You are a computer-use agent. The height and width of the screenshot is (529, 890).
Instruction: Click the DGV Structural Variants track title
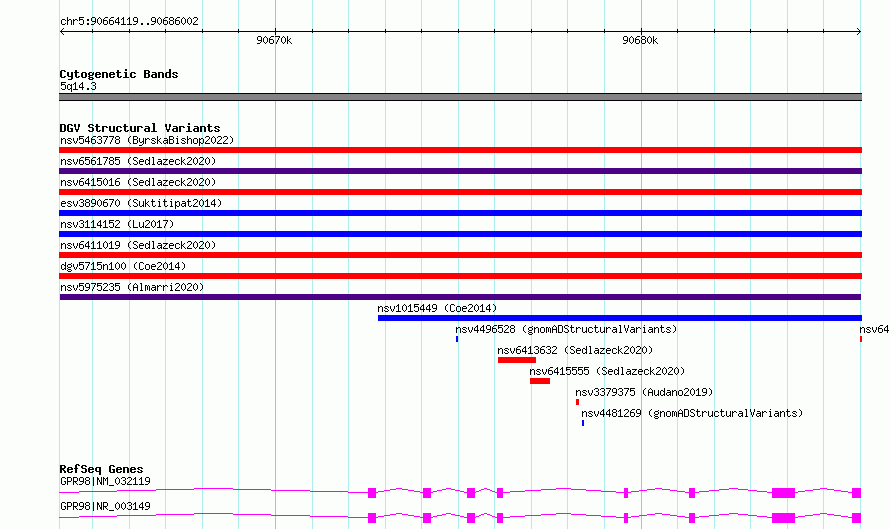pos(140,128)
